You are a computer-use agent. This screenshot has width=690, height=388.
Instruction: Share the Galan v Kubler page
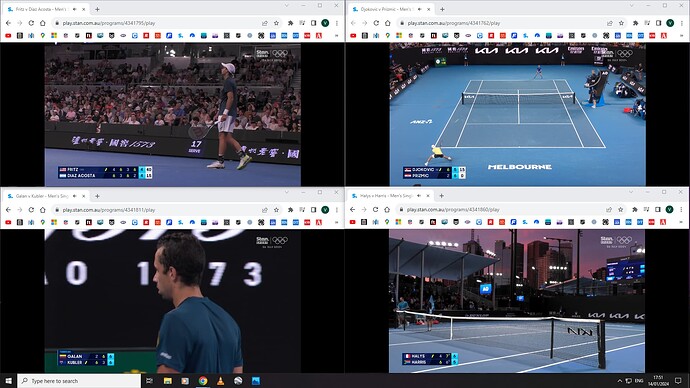click(264, 210)
